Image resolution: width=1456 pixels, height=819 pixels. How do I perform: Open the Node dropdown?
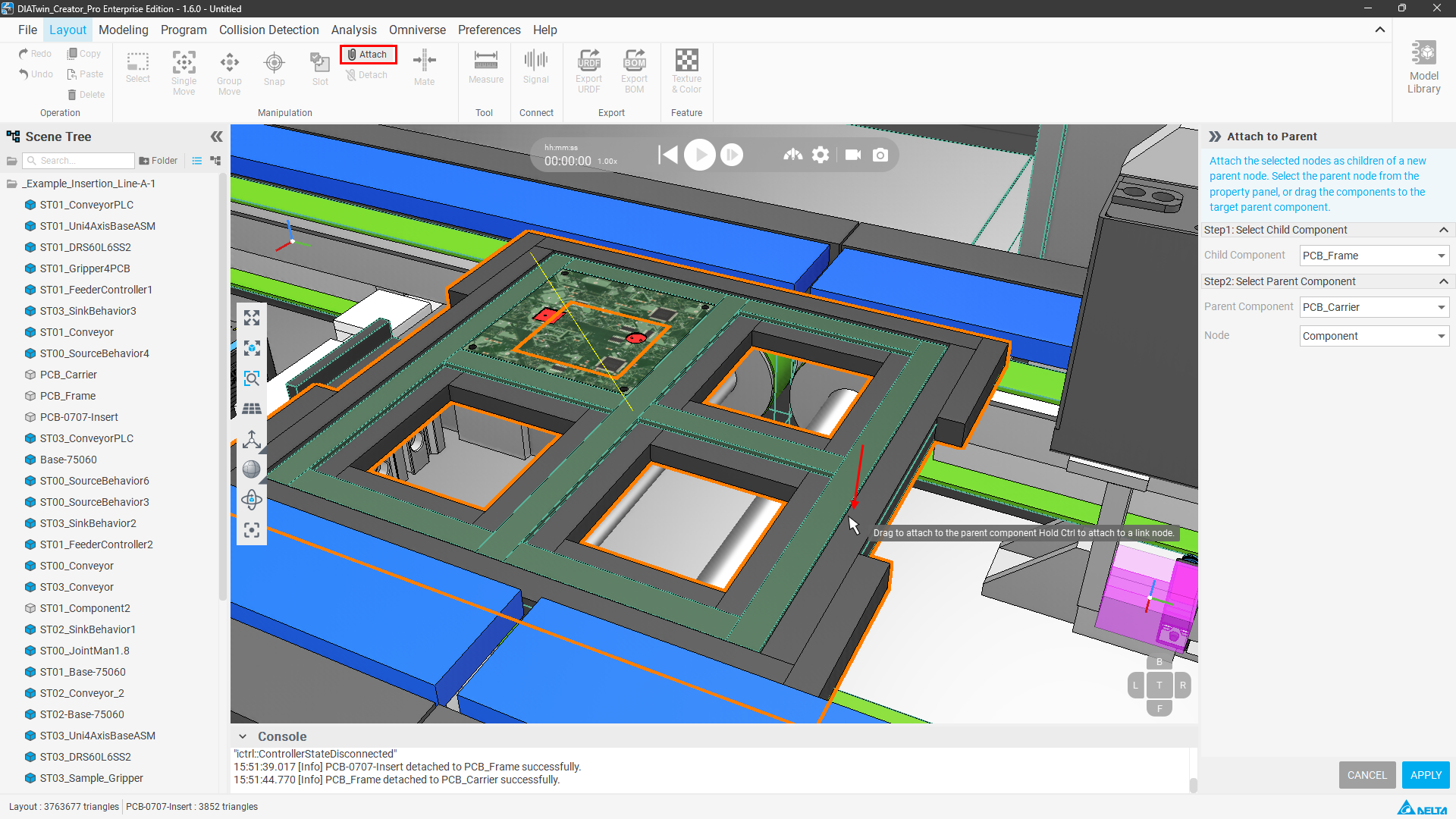click(1374, 336)
